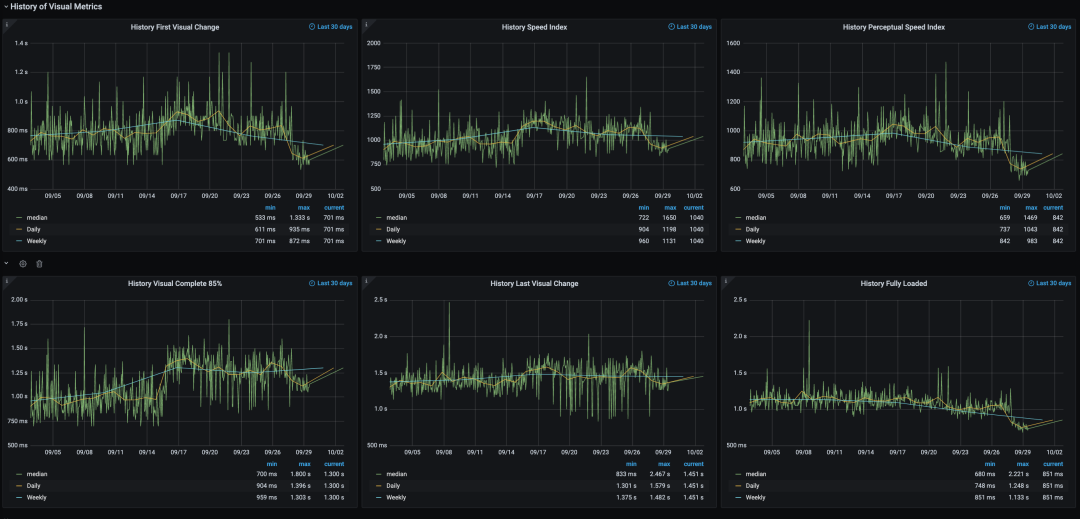Show info for History Speed Index panel
Image resolution: width=1080 pixels, height=519 pixels.
[x=366, y=24]
